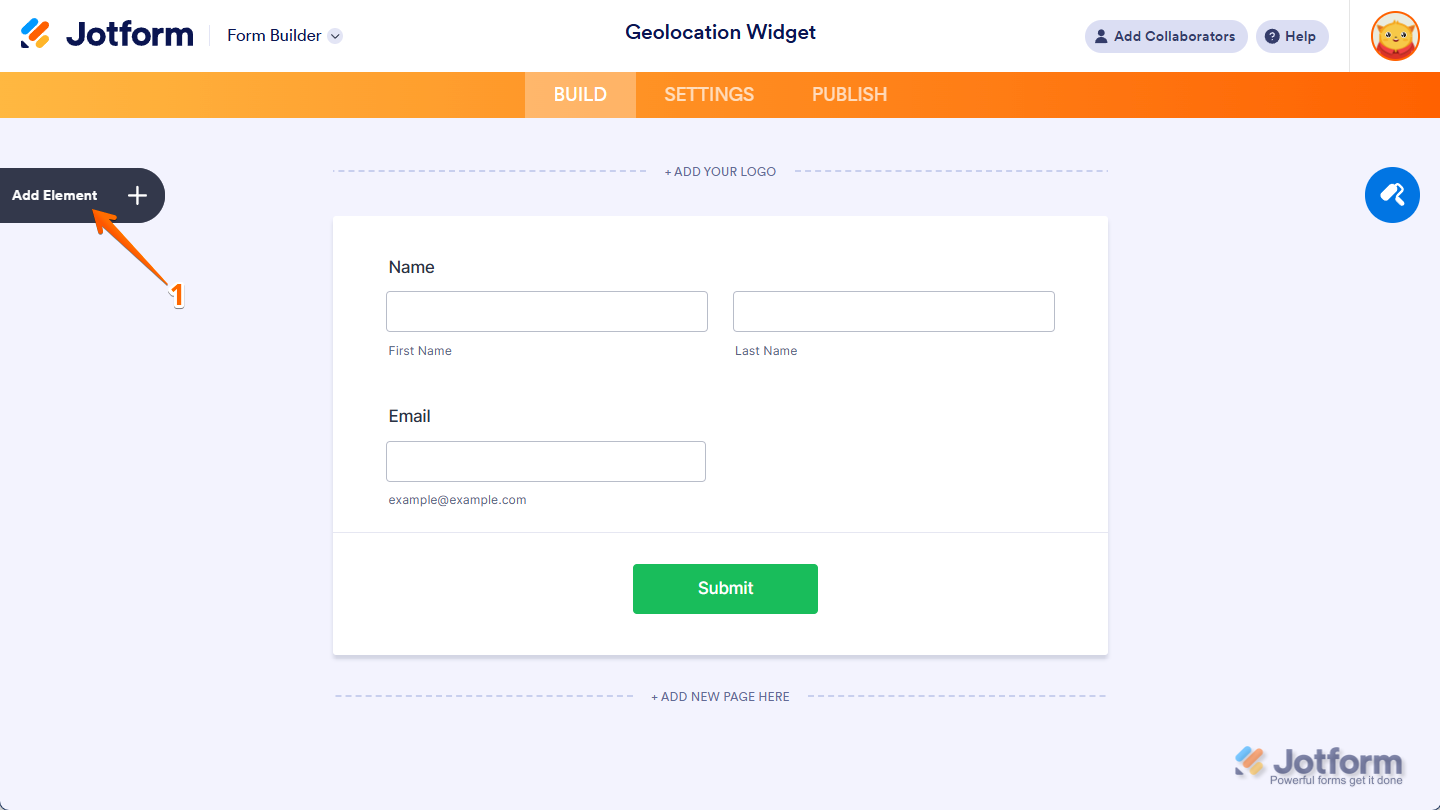Image resolution: width=1440 pixels, height=810 pixels.
Task: Select the Email input box
Action: tap(545, 461)
